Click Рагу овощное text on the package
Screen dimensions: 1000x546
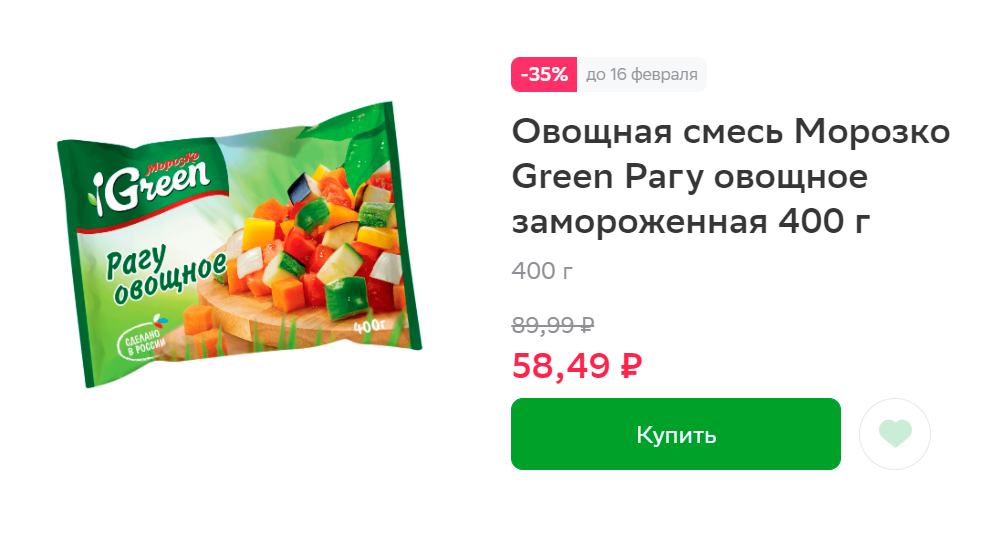[165, 273]
